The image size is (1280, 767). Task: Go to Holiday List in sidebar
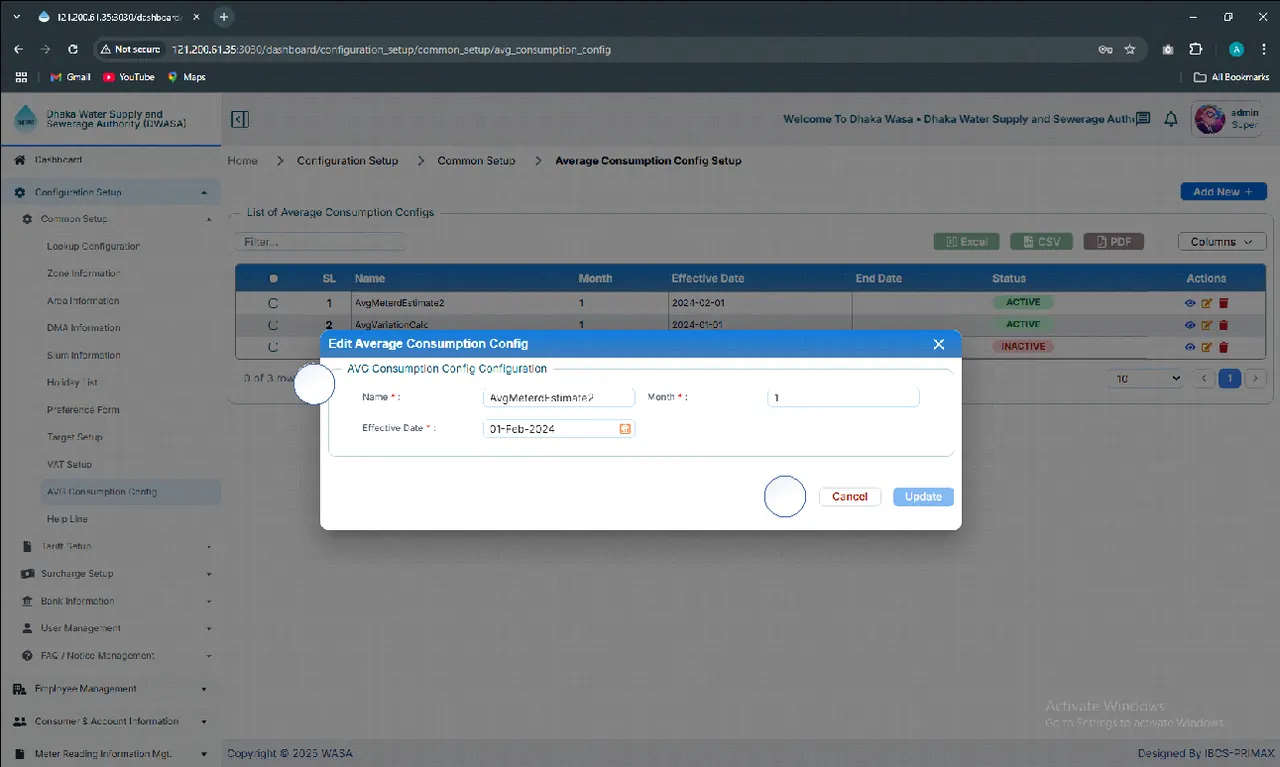coord(72,382)
